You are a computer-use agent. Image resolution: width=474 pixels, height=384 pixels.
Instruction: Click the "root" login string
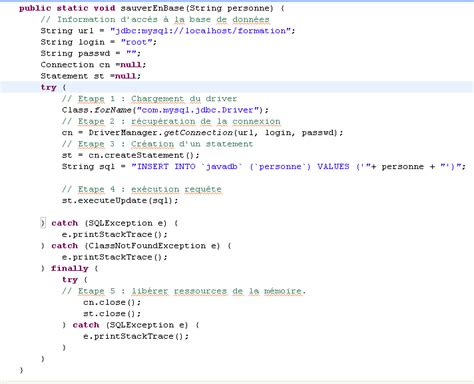(137, 42)
